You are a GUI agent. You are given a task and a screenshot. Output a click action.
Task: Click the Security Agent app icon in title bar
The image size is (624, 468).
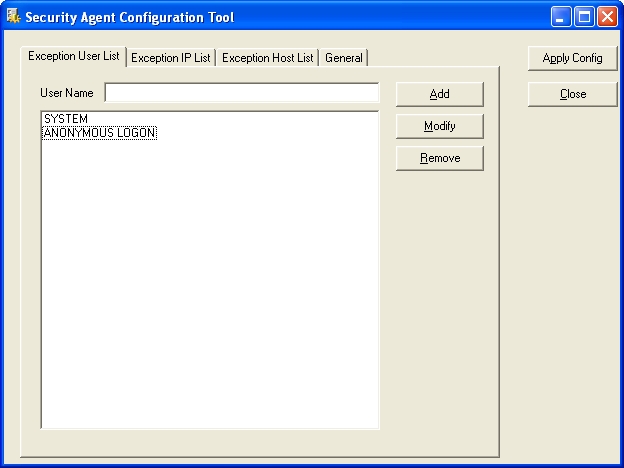(13, 16)
